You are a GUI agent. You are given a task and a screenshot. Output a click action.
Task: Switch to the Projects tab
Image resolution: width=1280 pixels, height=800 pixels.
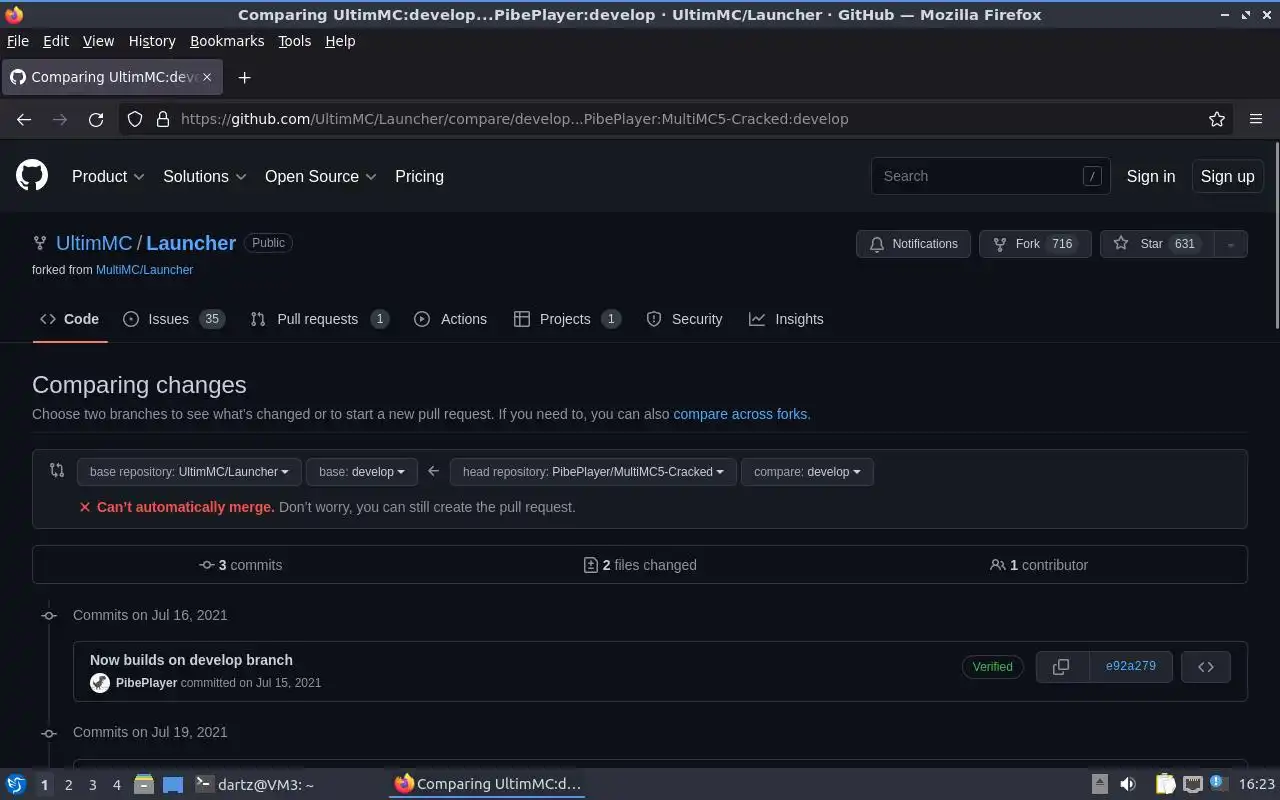(567, 319)
